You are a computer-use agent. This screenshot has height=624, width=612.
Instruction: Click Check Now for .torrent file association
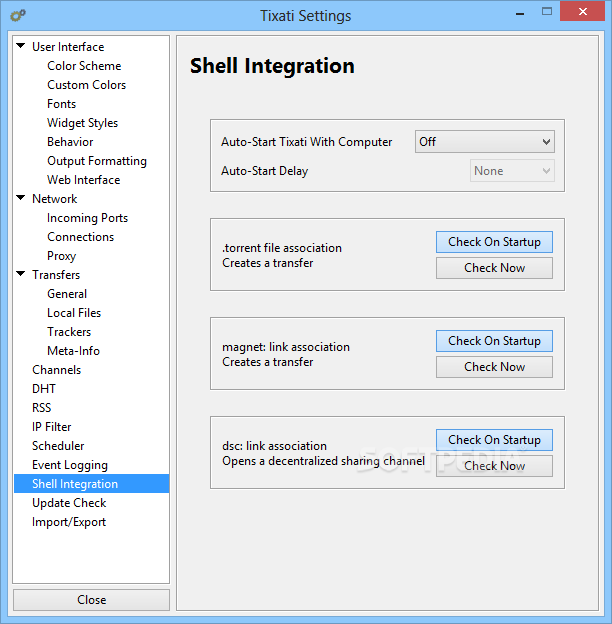(x=494, y=268)
